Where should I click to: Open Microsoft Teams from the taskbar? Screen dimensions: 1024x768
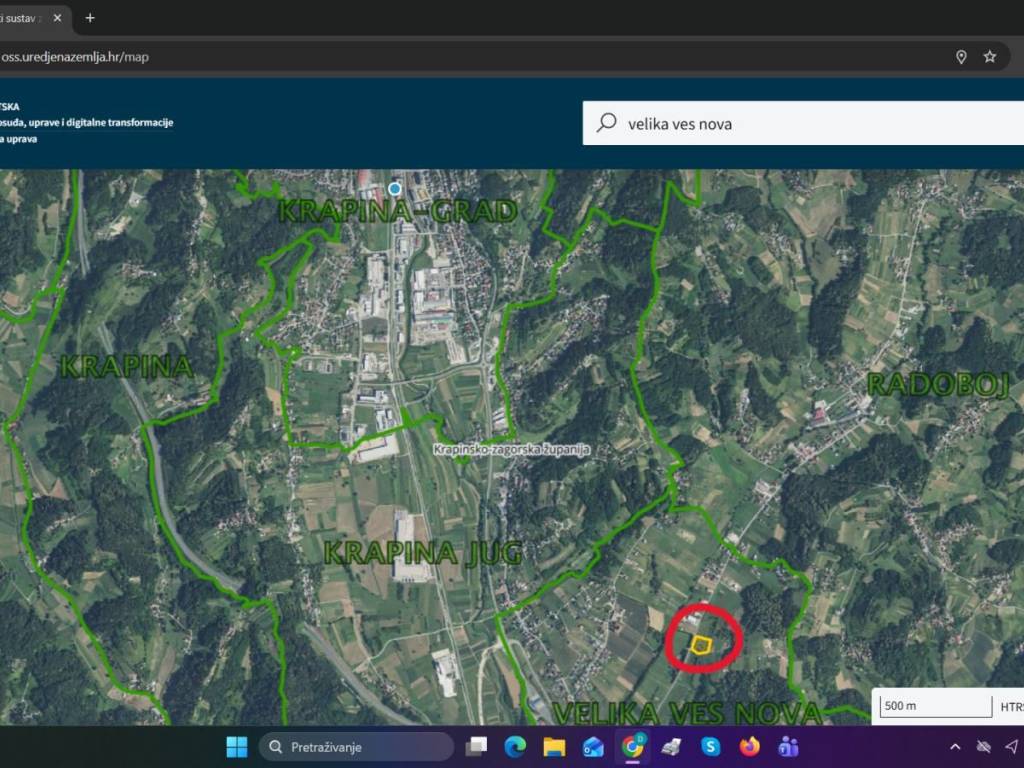click(788, 747)
